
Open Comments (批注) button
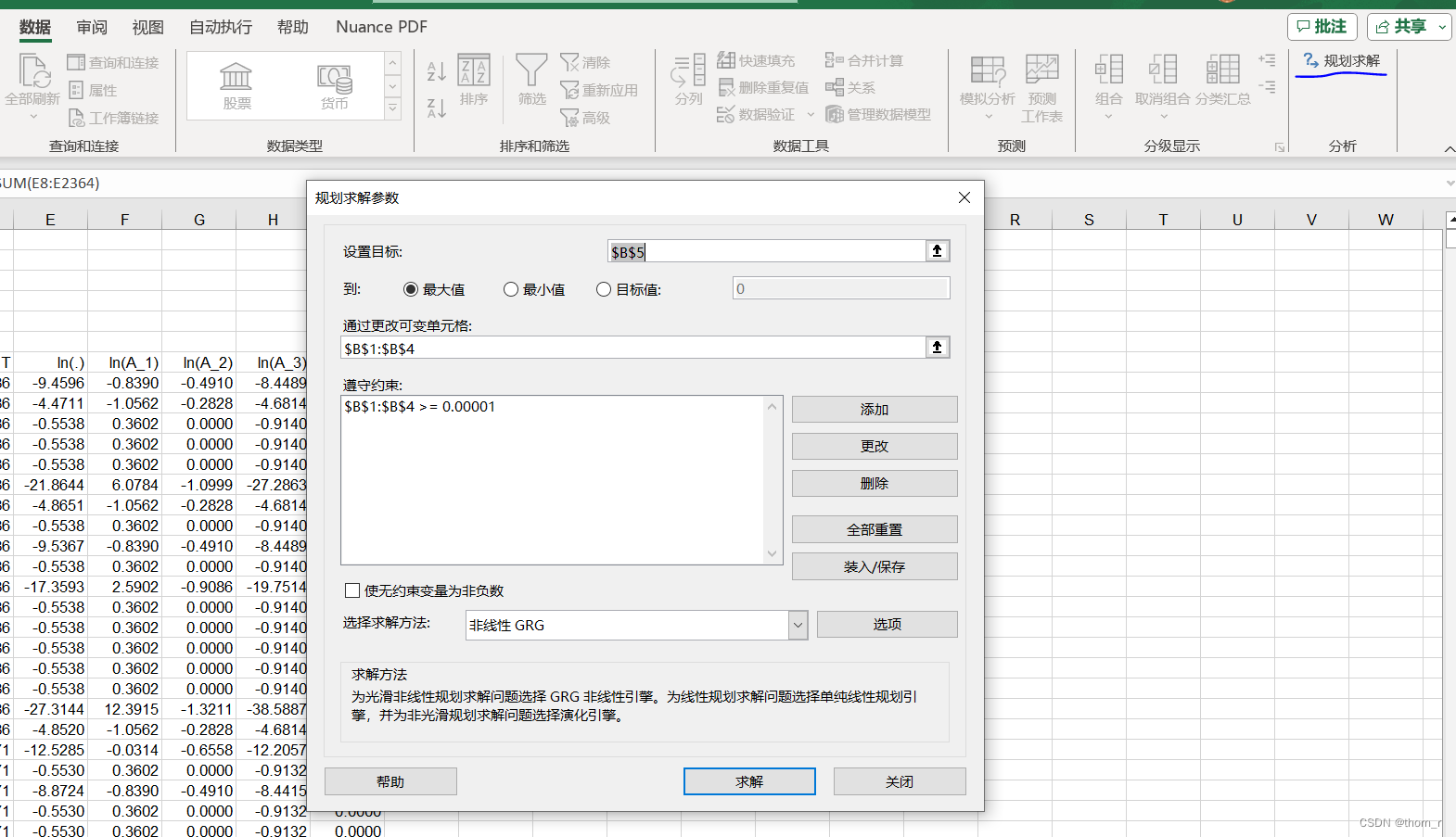pyautogui.click(x=1322, y=27)
